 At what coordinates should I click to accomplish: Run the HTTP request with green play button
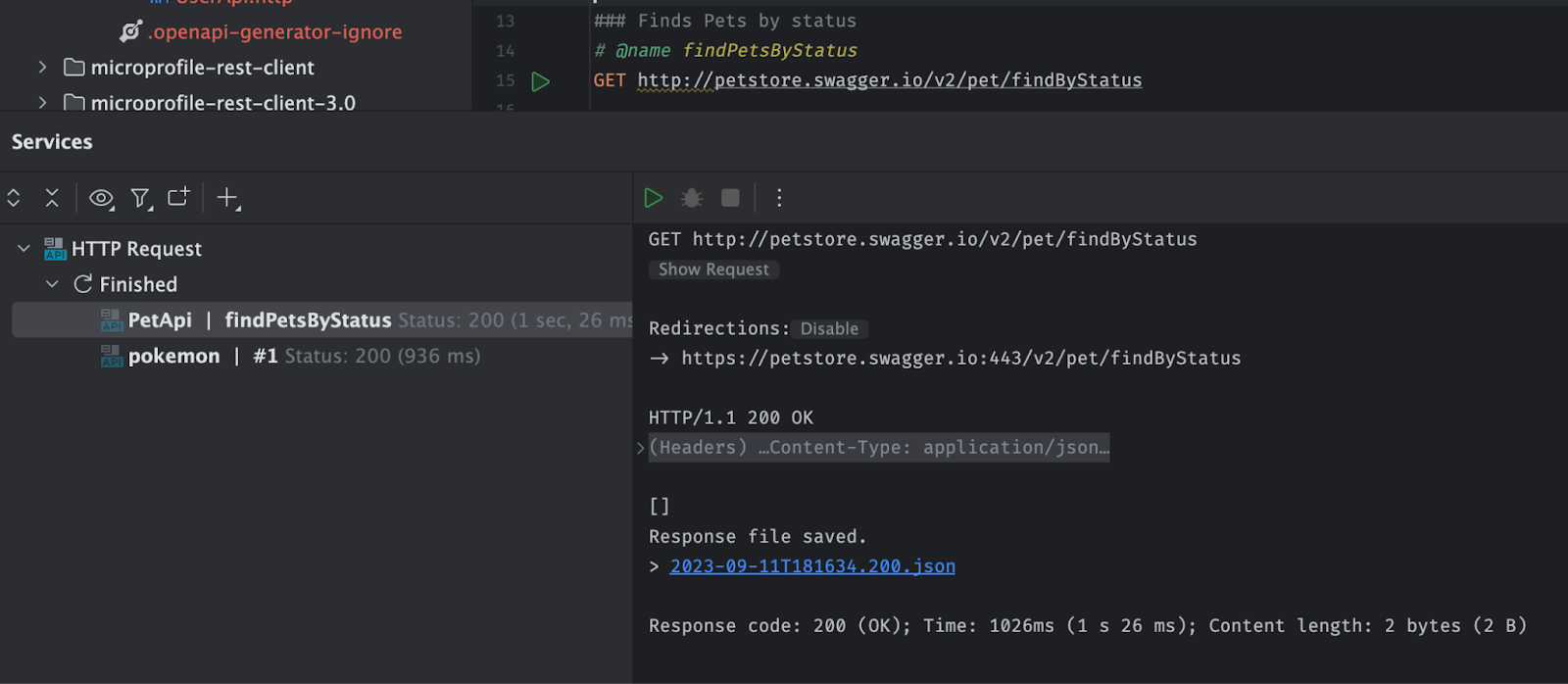pos(654,198)
